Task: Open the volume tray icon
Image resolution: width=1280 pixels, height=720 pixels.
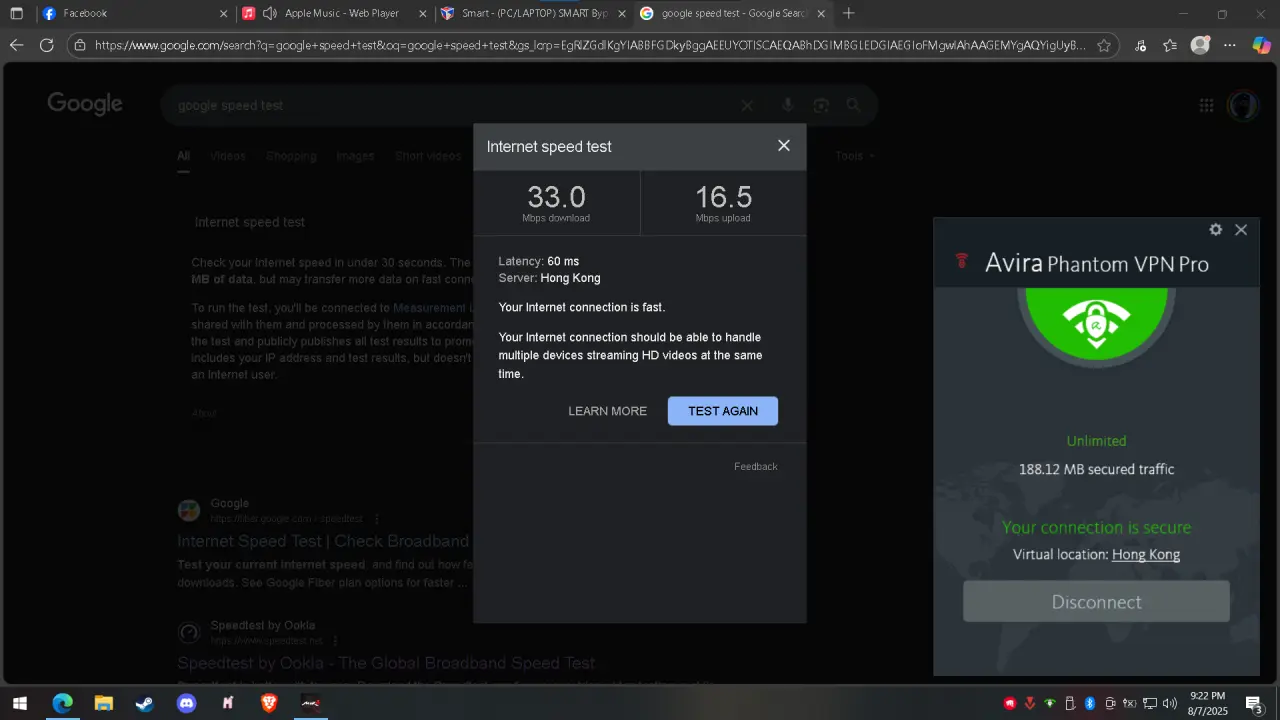Action: (1170, 703)
